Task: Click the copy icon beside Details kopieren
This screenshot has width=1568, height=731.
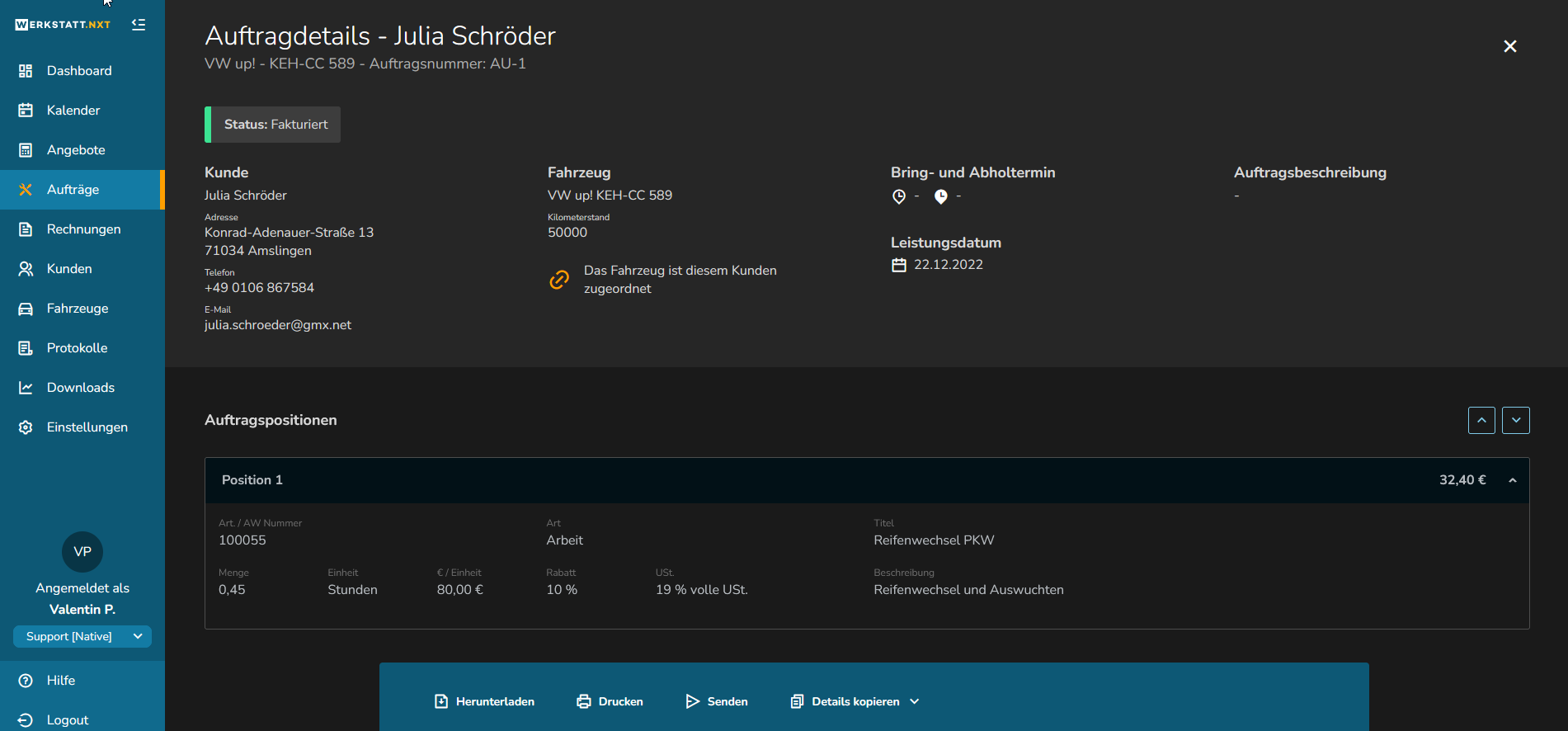Action: [x=797, y=701]
